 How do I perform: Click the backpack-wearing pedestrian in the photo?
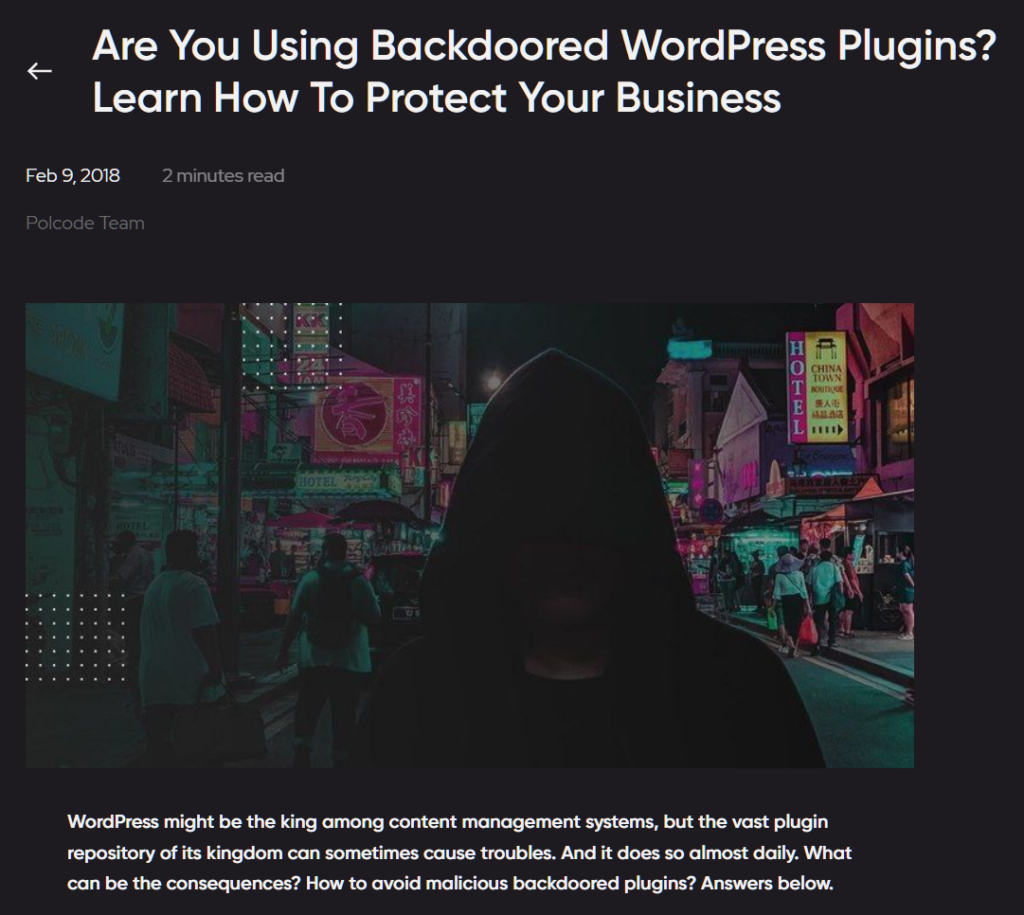pyautogui.click(x=333, y=610)
